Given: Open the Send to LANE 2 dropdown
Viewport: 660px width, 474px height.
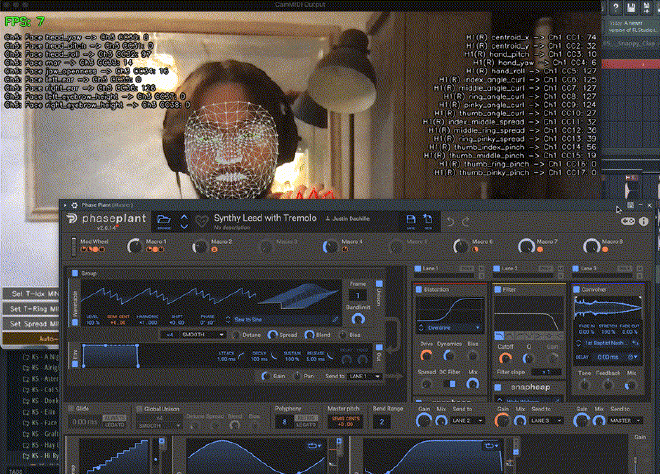Looking at the screenshot, I should [467, 421].
